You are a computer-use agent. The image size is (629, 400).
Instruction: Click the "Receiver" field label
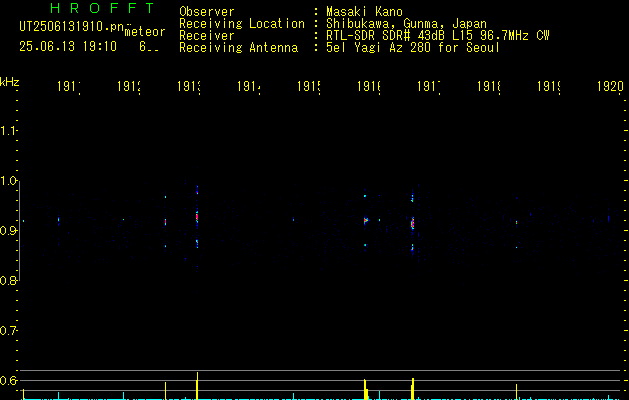(207, 35)
